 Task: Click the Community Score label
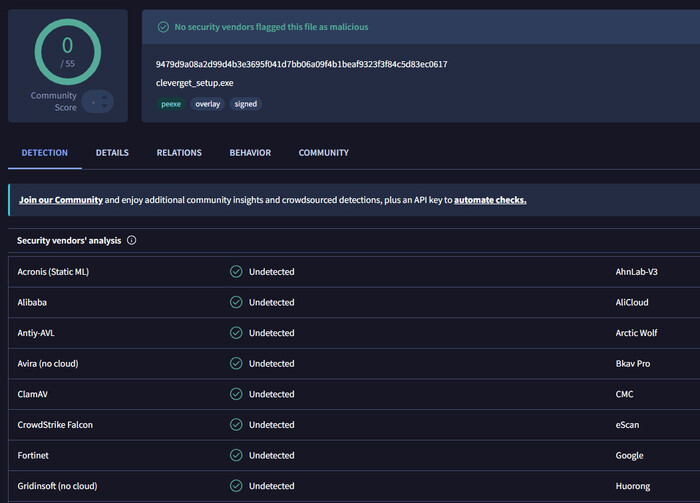pyautogui.click(x=54, y=101)
